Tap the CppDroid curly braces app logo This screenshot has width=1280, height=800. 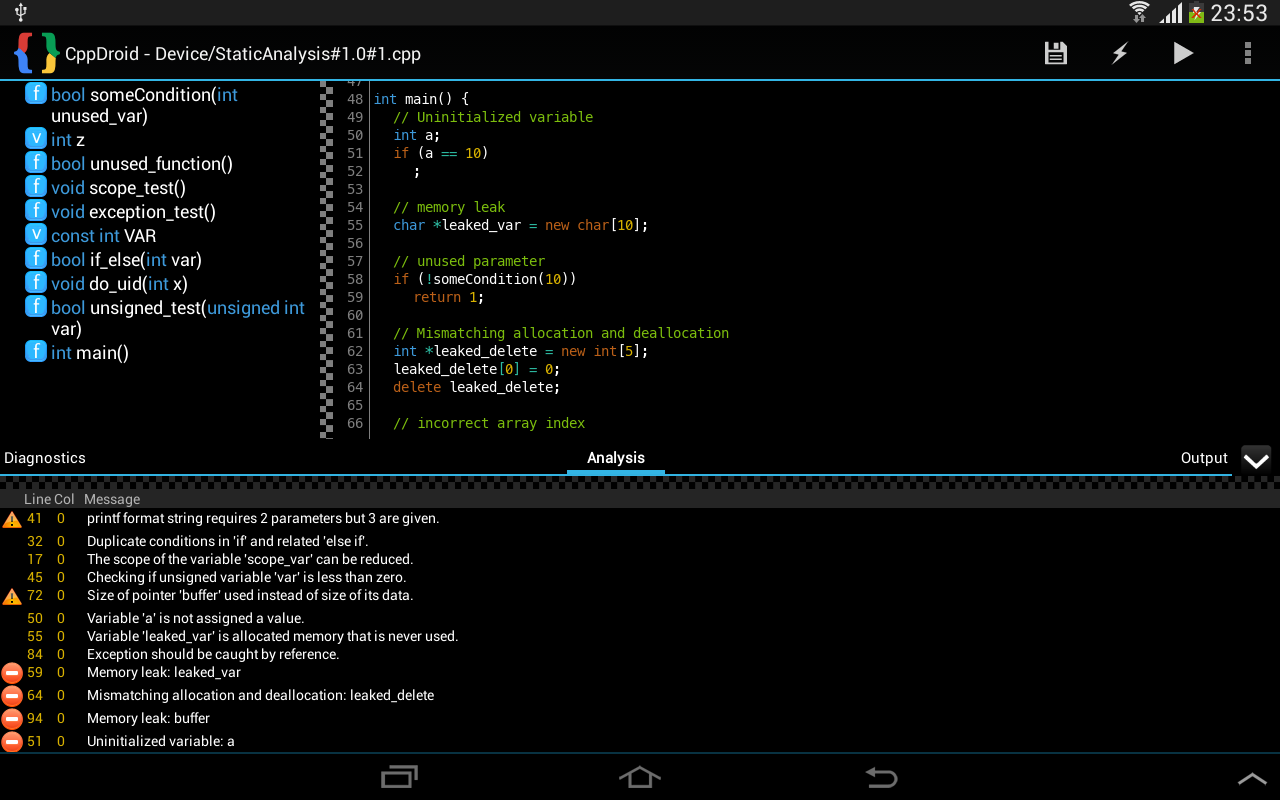pyautogui.click(x=36, y=53)
